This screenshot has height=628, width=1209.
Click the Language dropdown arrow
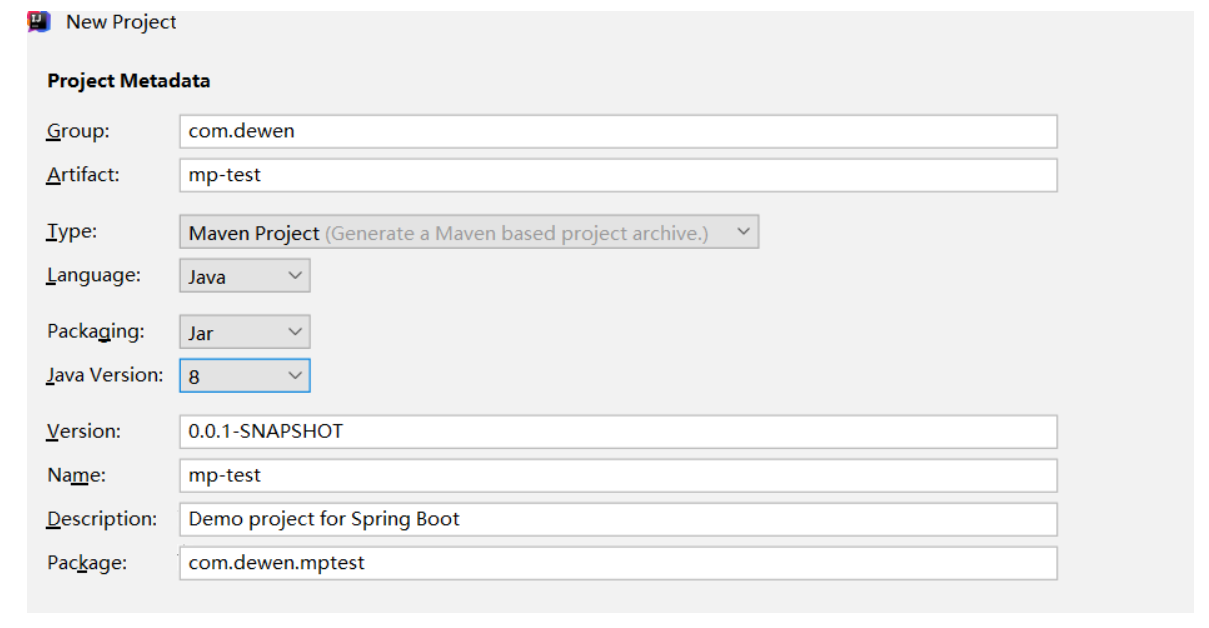[295, 276]
